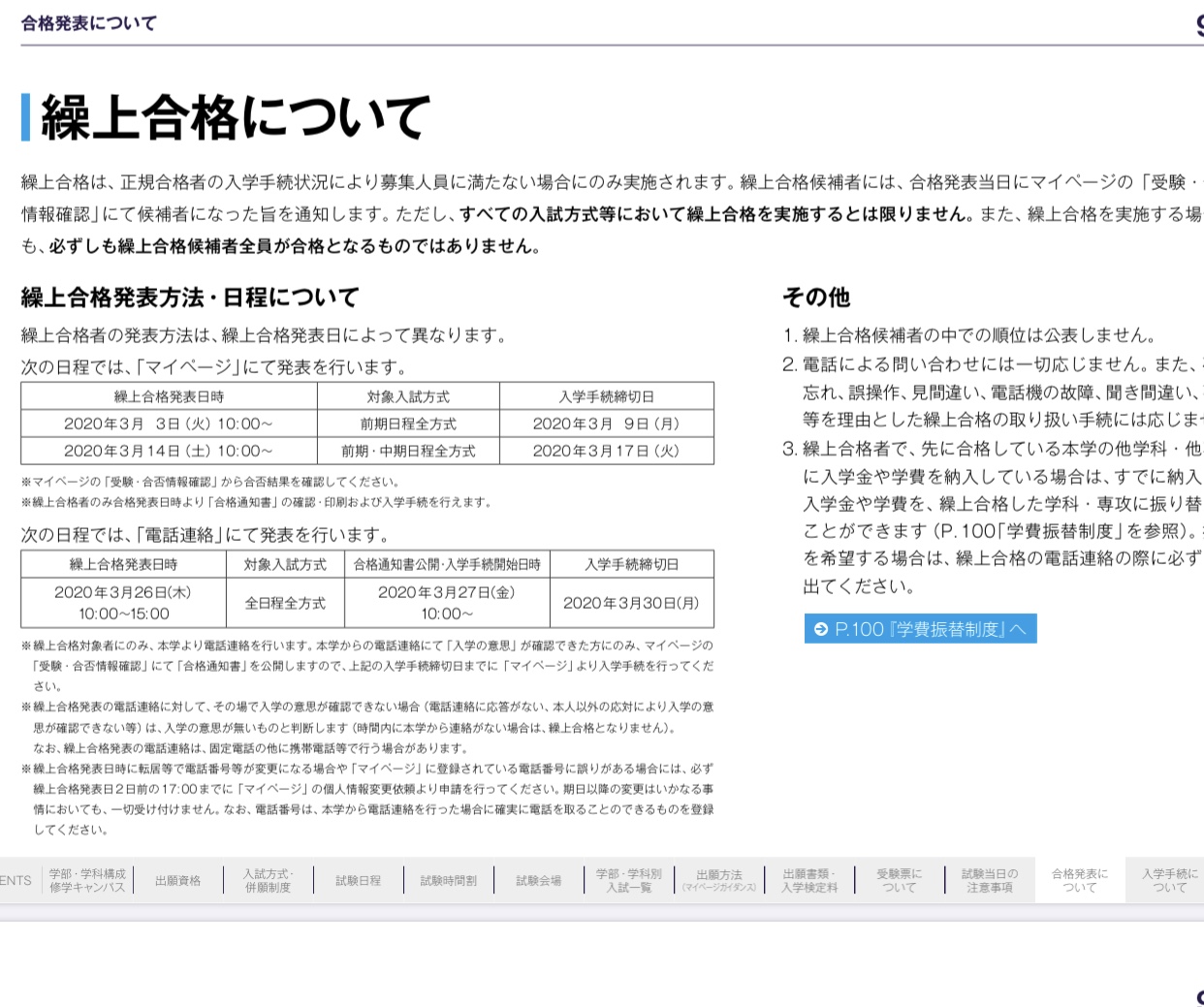This screenshot has height=1007, width=1204.
Task: Go to 受験票について tab
Action: [x=900, y=880]
